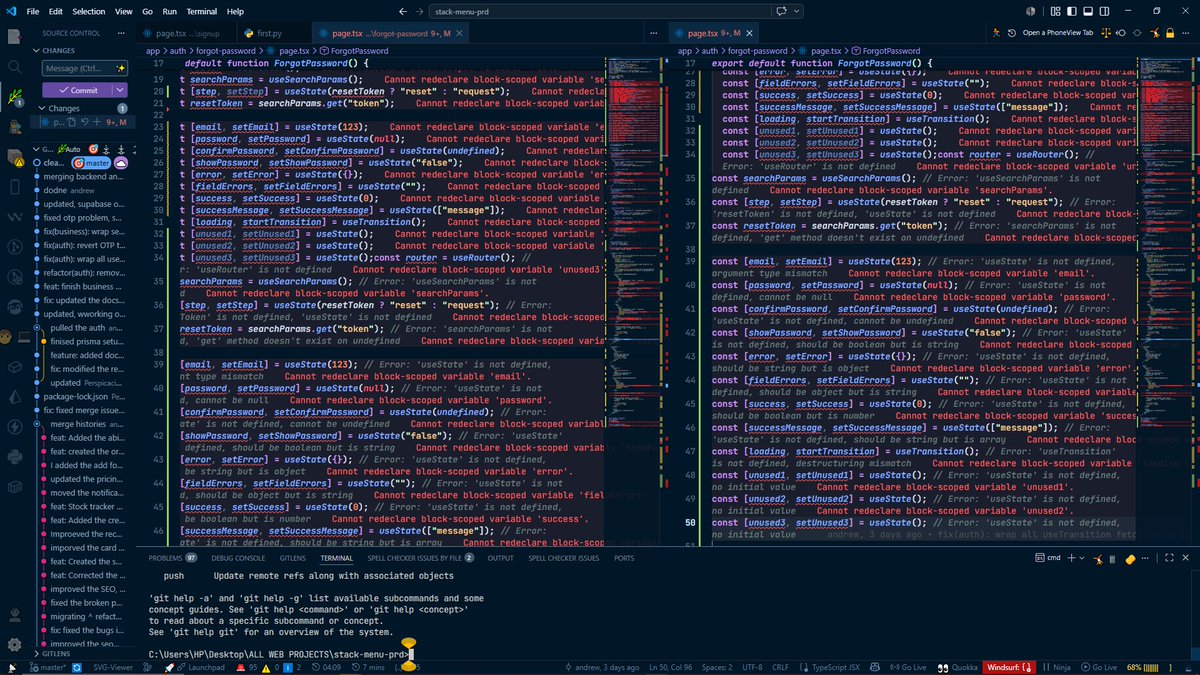This screenshot has height=675, width=1200.
Task: Click the Commit button
Action: click(77, 90)
